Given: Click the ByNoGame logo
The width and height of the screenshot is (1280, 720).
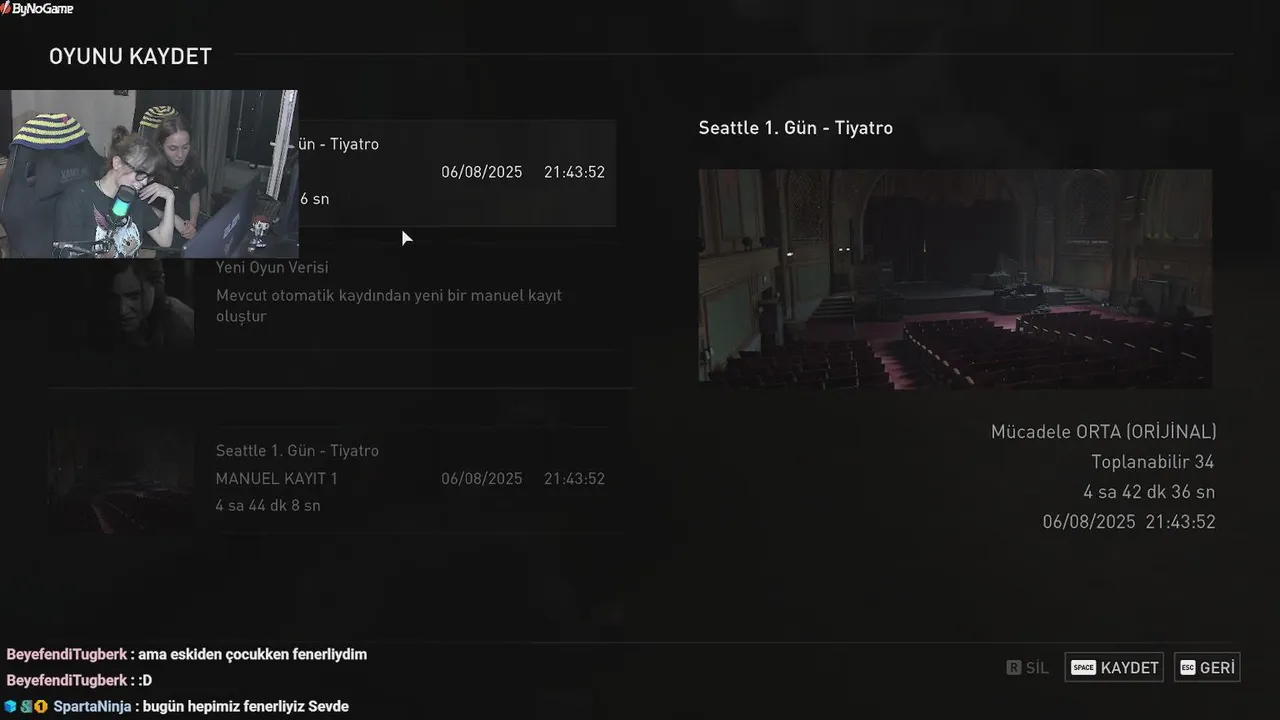Looking at the screenshot, I should pos(37,9).
